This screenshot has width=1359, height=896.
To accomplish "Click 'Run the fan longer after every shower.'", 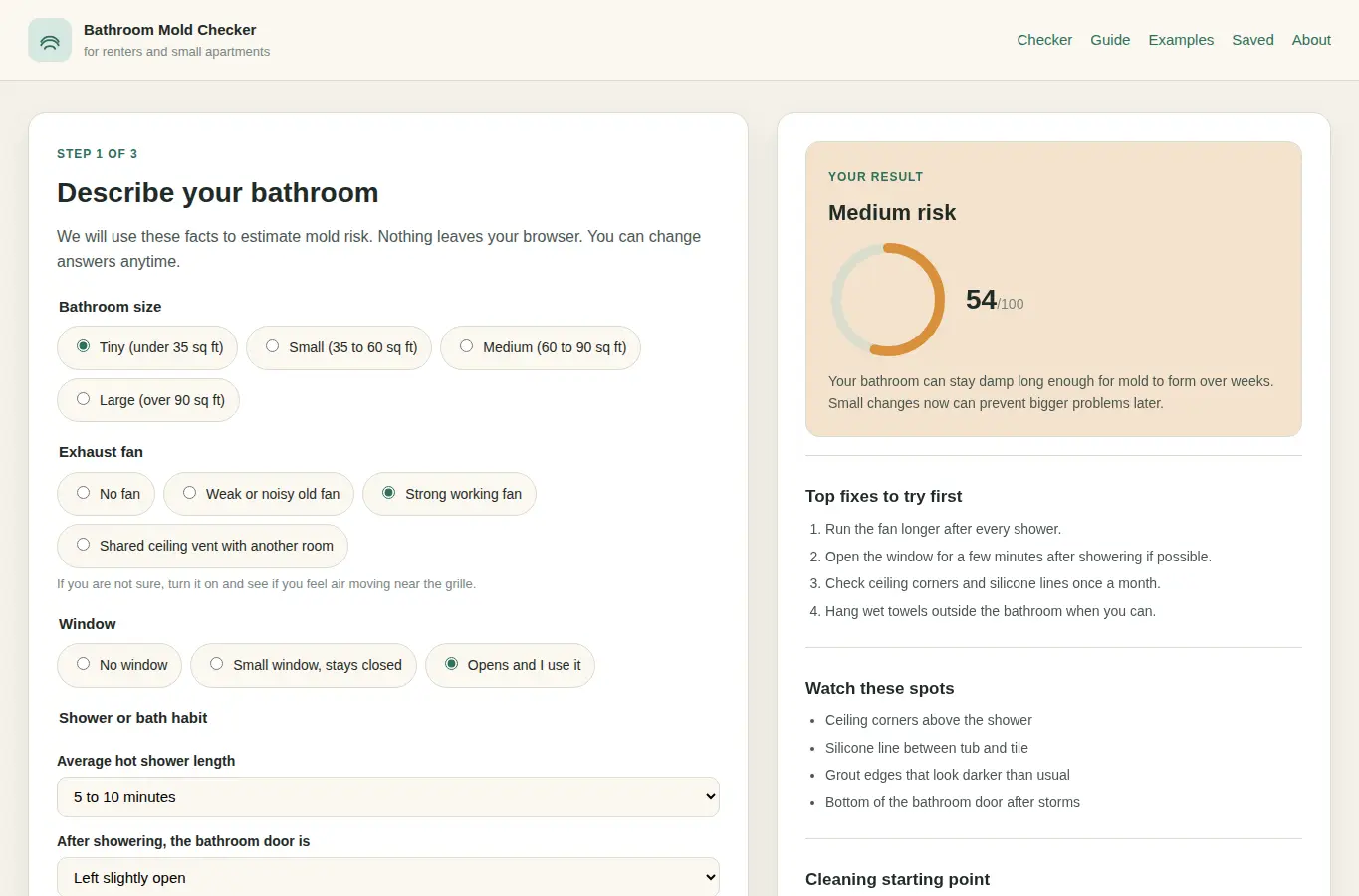I will [943, 529].
